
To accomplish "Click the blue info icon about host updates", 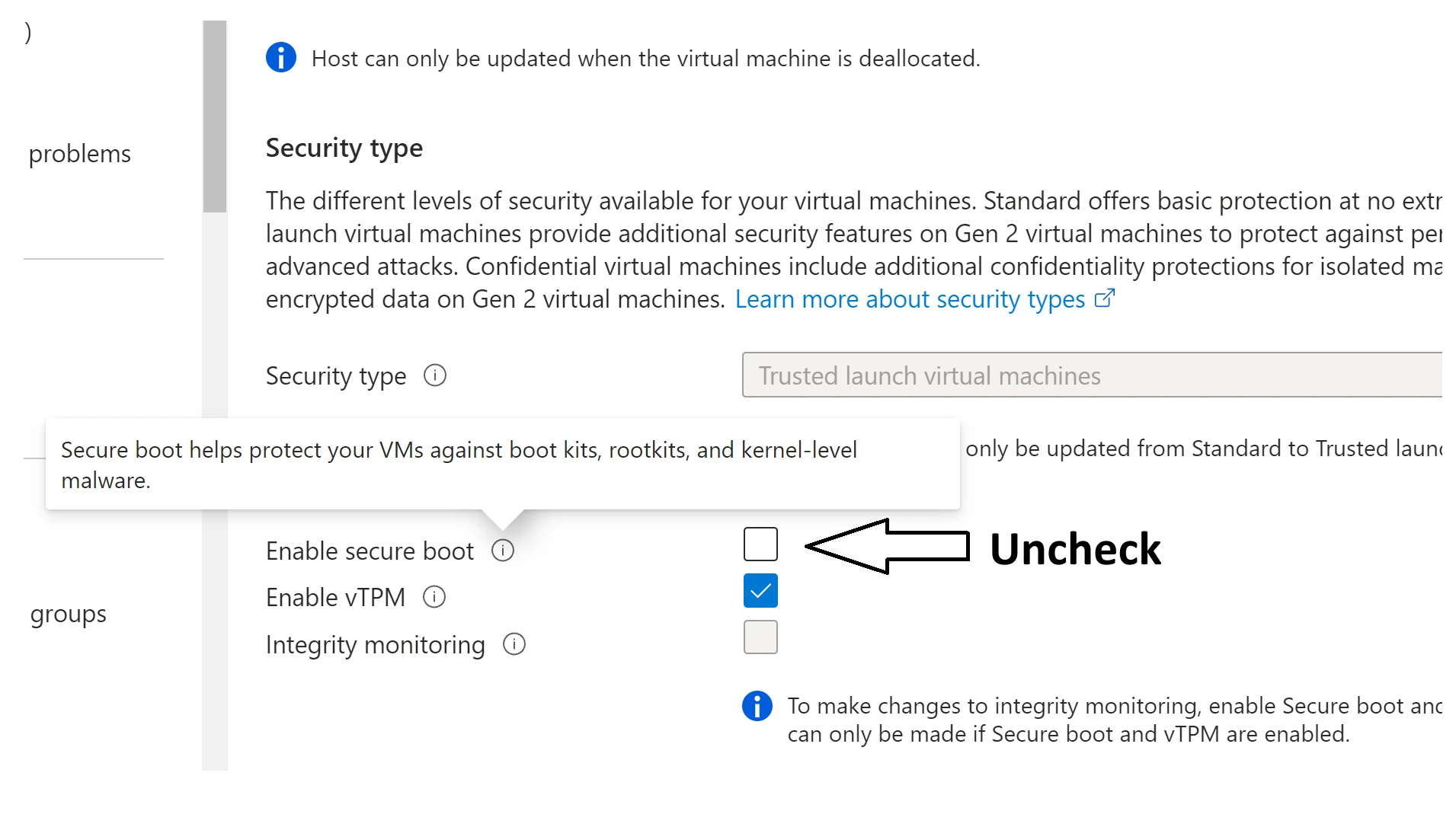I will click(280, 57).
